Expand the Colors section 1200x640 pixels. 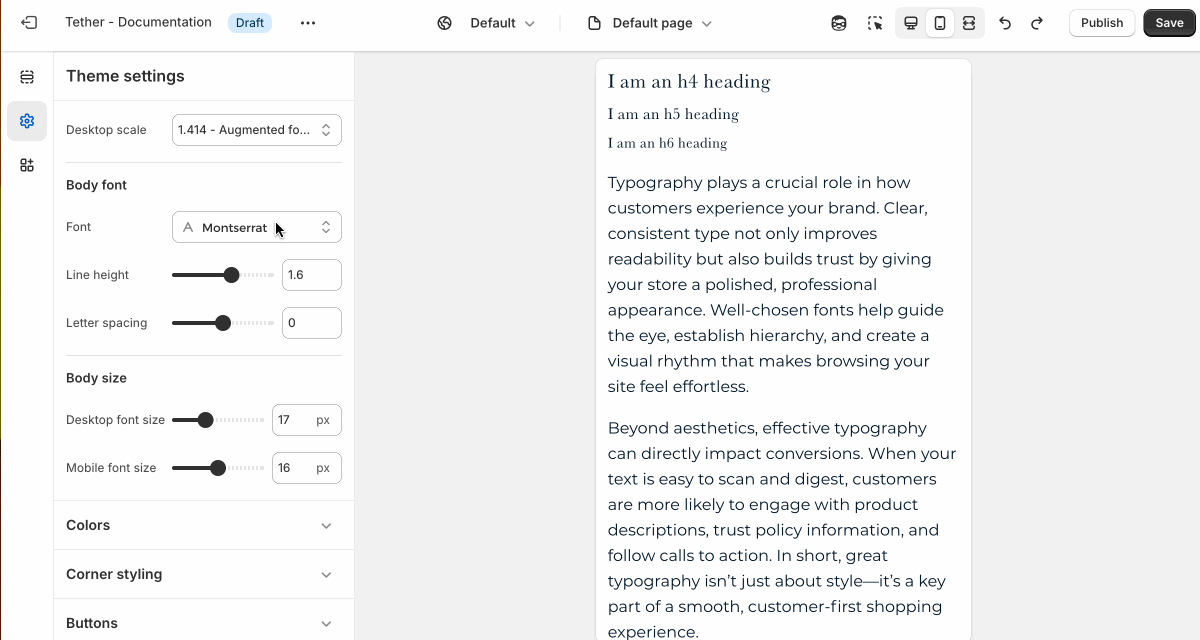[x=204, y=525]
